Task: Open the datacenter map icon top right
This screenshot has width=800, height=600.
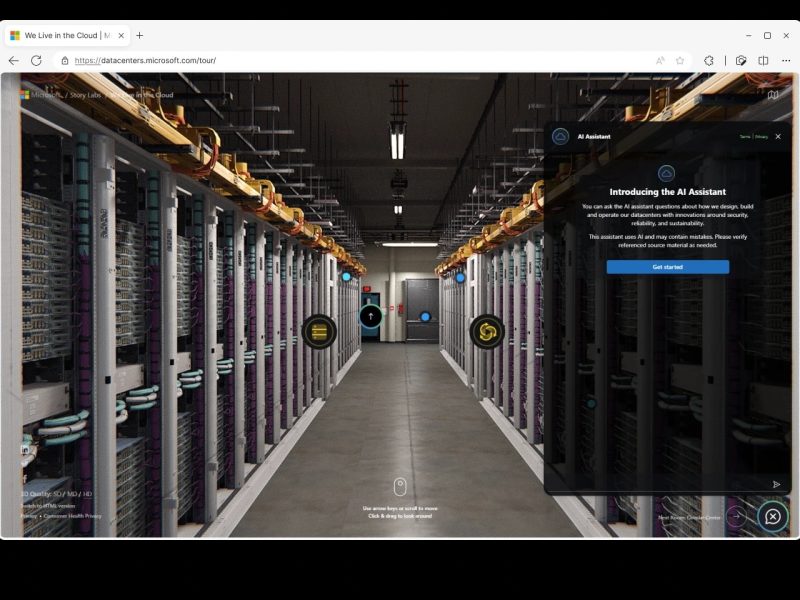Action: tap(775, 94)
